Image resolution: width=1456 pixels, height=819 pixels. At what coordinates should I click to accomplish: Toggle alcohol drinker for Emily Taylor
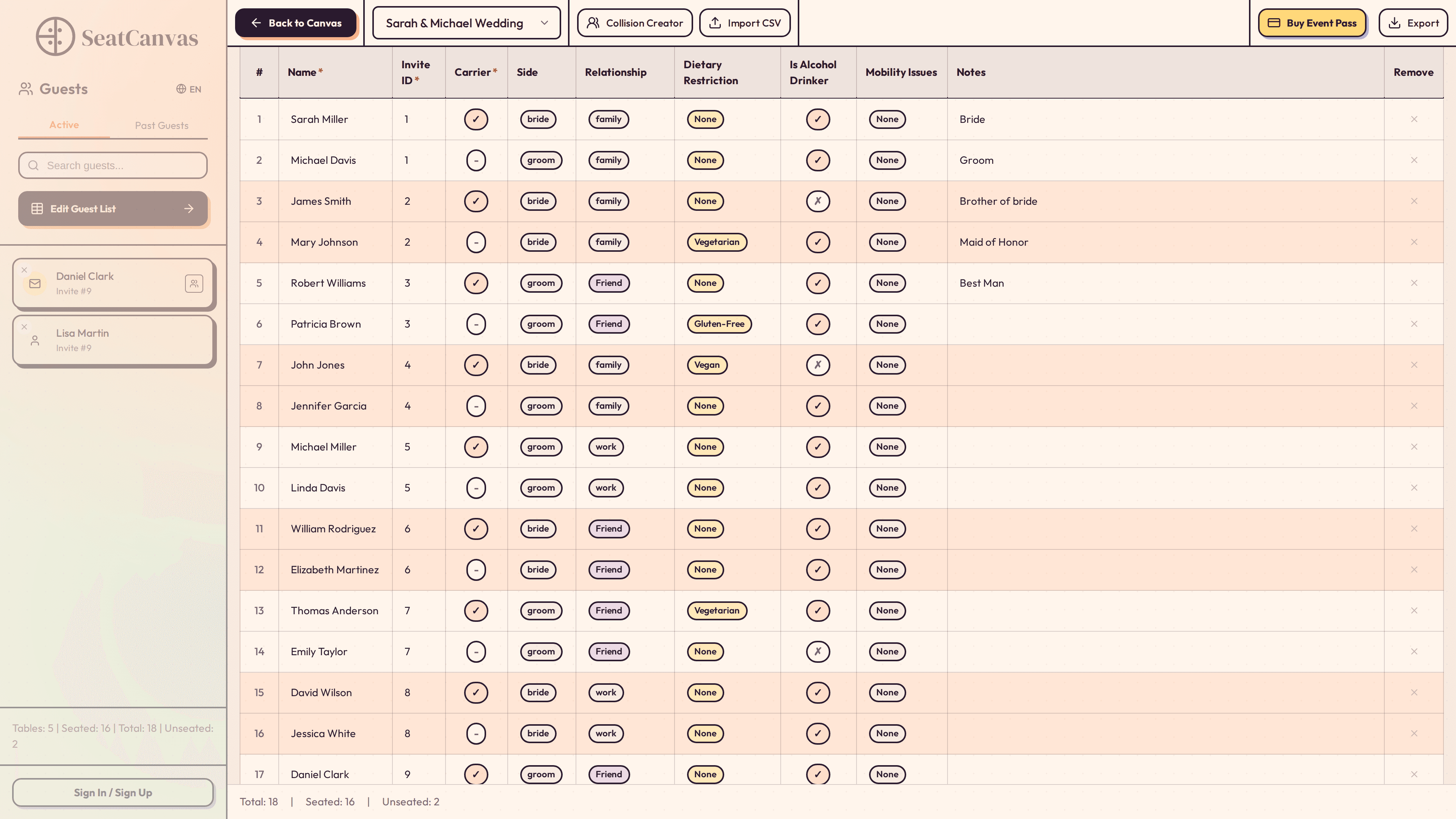818,652
